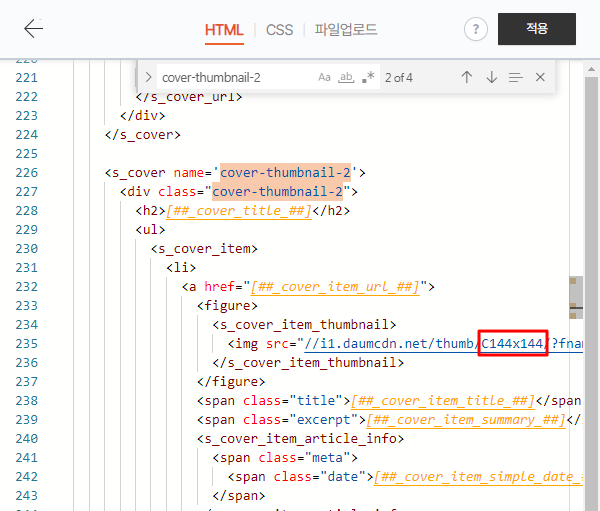Toggle find in selection lines icon
The image size is (600, 511).
(516, 78)
